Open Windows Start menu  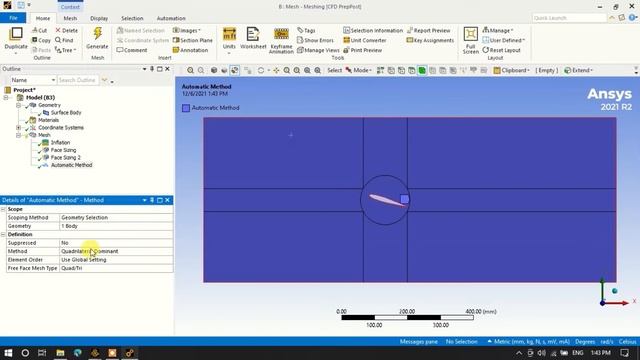8,353
